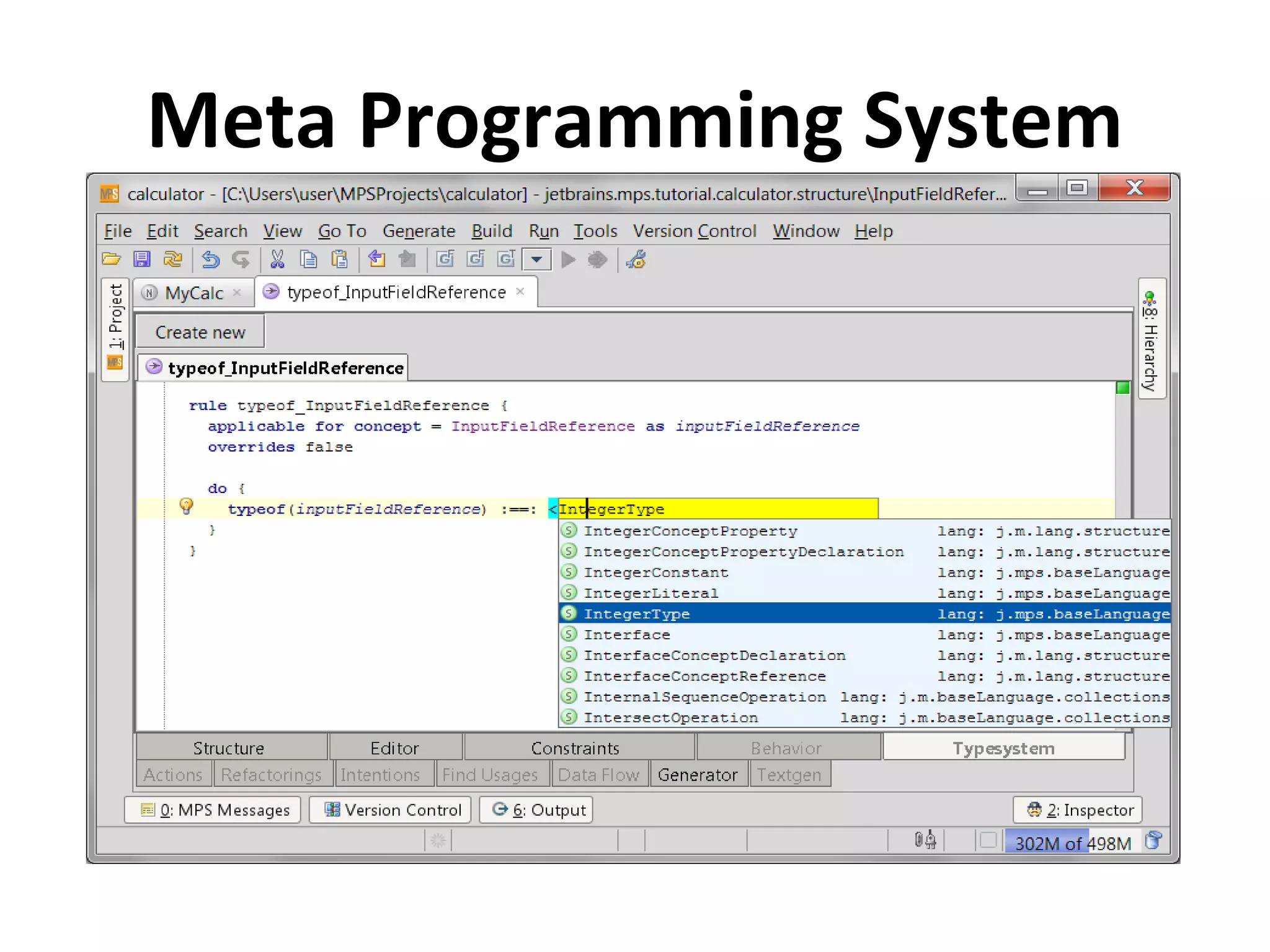This screenshot has width=1270, height=952.
Task: Switch to the MyCalc editor tab
Action: coord(193,293)
